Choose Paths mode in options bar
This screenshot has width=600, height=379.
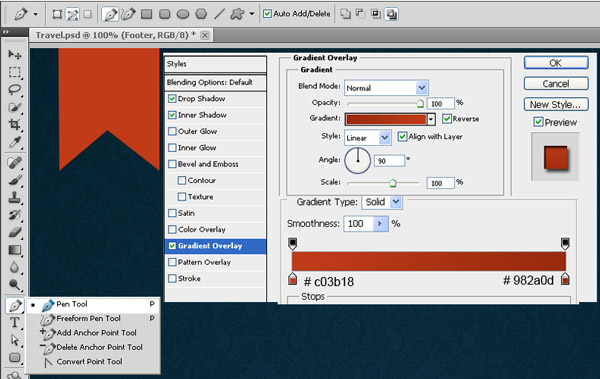[x=72, y=15]
